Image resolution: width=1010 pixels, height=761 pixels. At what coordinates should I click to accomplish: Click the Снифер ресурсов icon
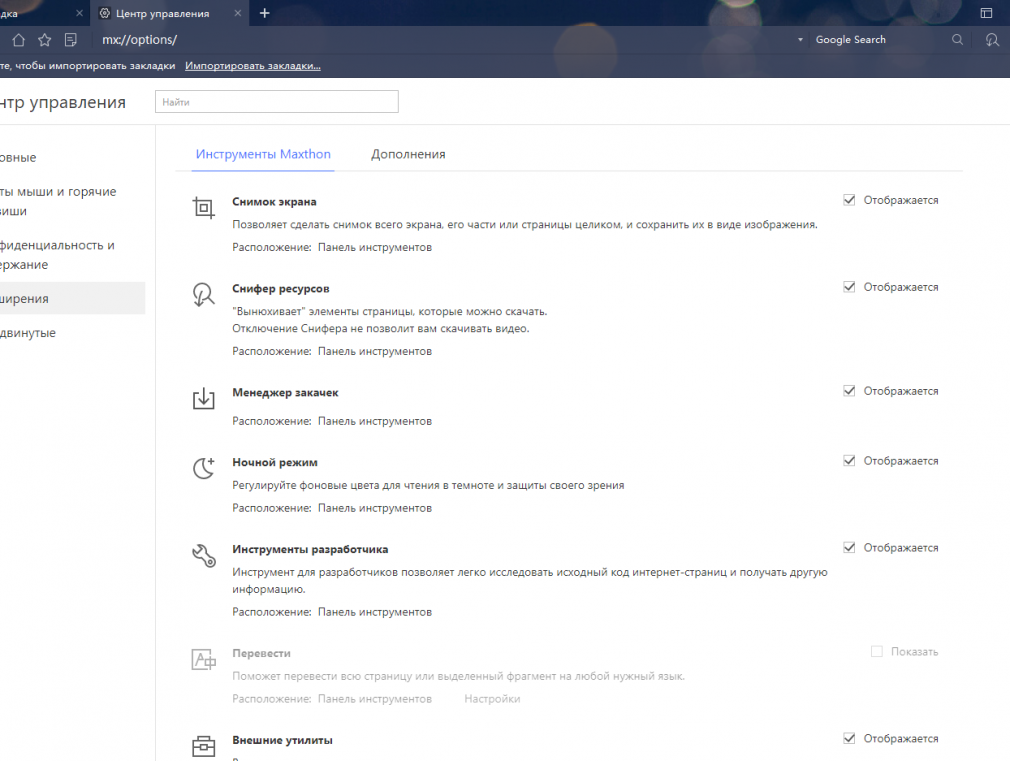tap(204, 294)
